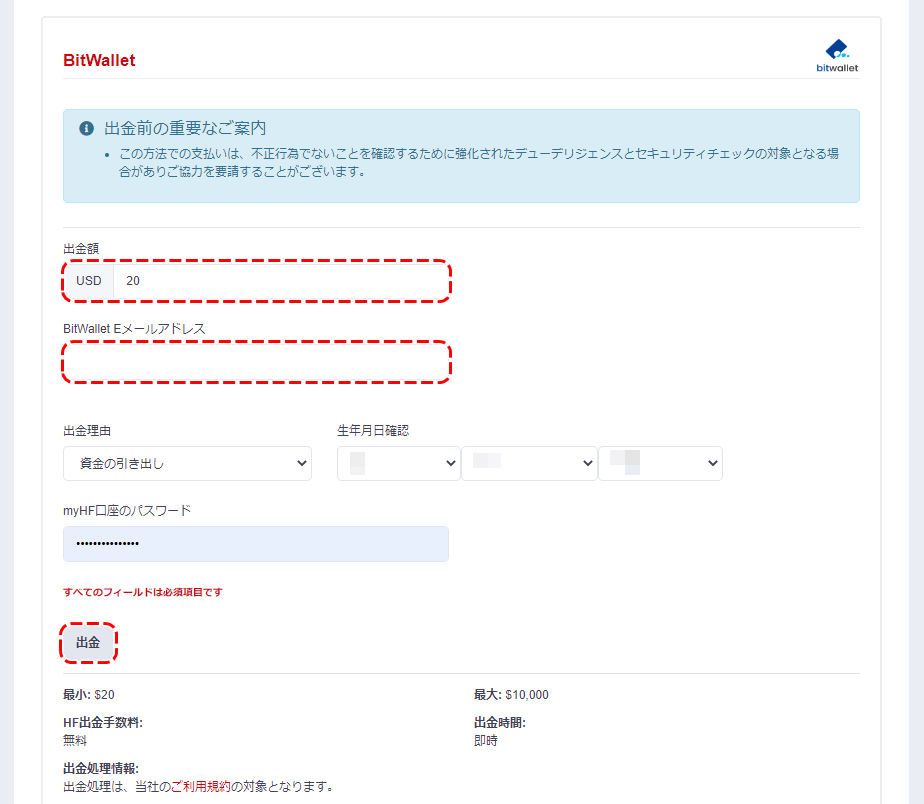Click the 出金額 field label
This screenshot has height=804, width=924.
(81, 249)
